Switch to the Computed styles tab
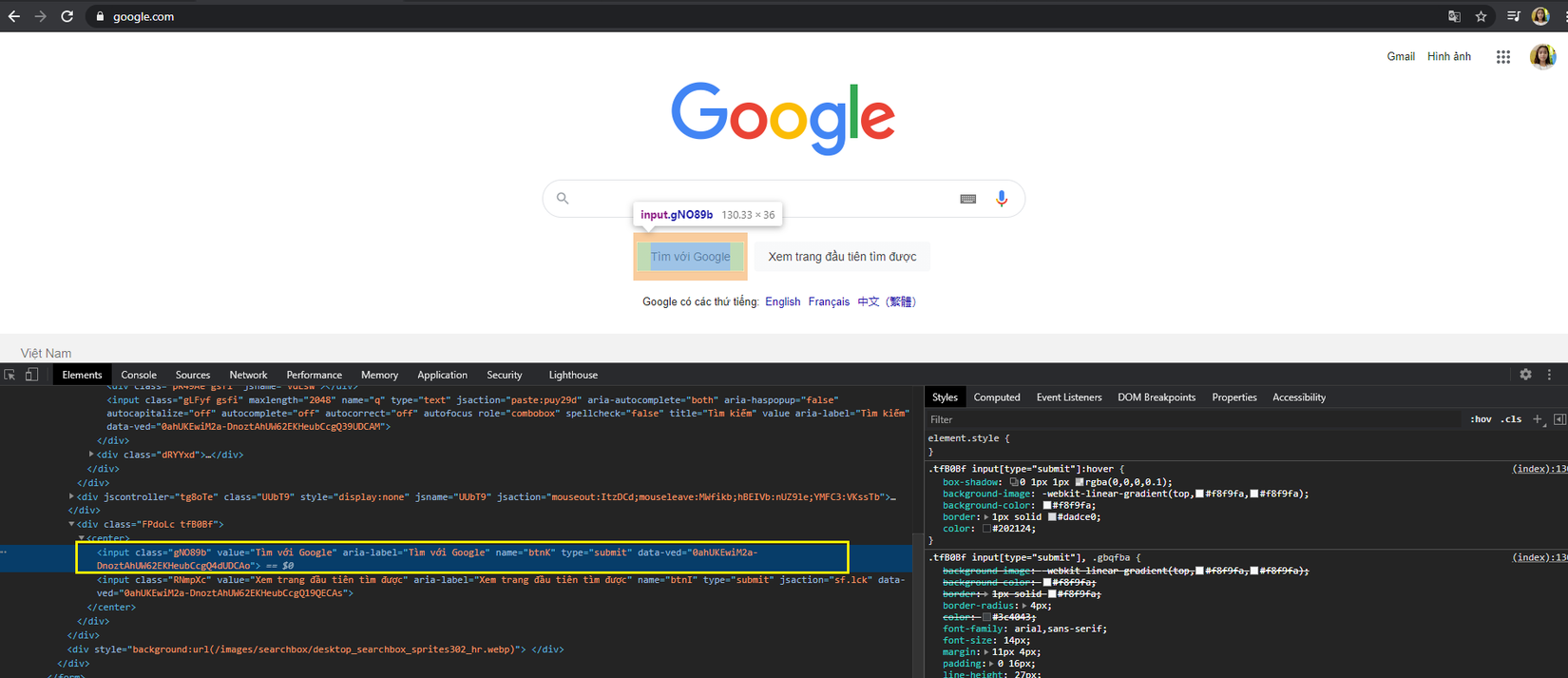The height and width of the screenshot is (678, 1568). click(997, 397)
